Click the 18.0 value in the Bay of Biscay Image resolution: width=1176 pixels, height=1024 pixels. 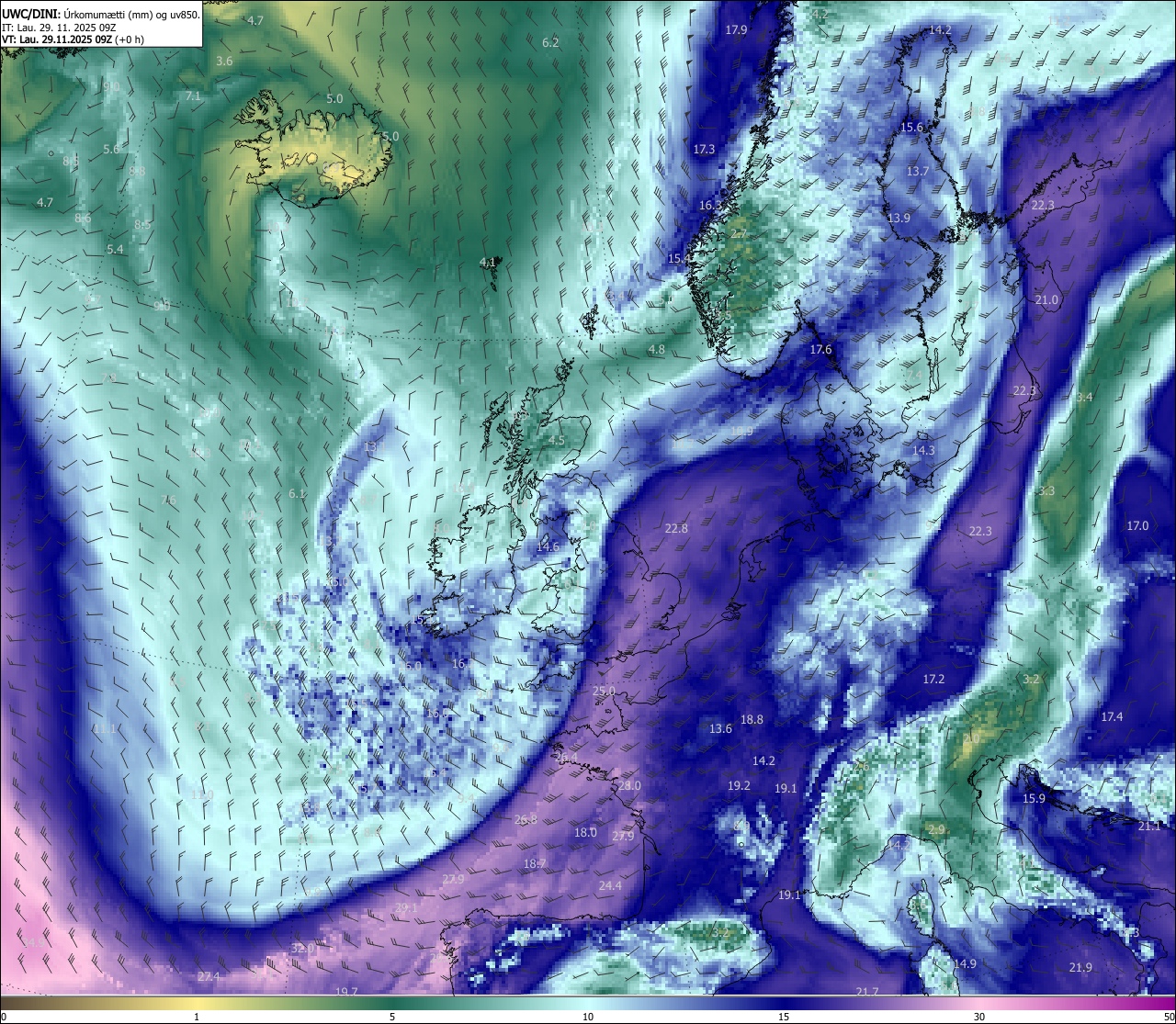point(585,833)
